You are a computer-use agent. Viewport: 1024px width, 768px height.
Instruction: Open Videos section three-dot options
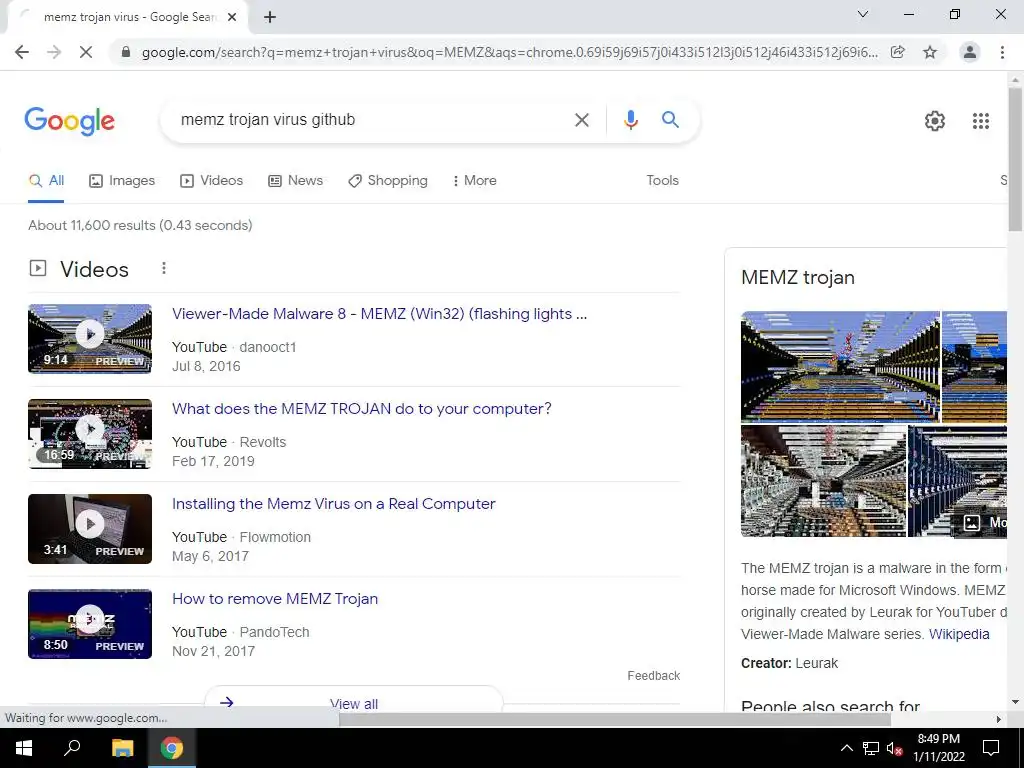click(x=164, y=268)
